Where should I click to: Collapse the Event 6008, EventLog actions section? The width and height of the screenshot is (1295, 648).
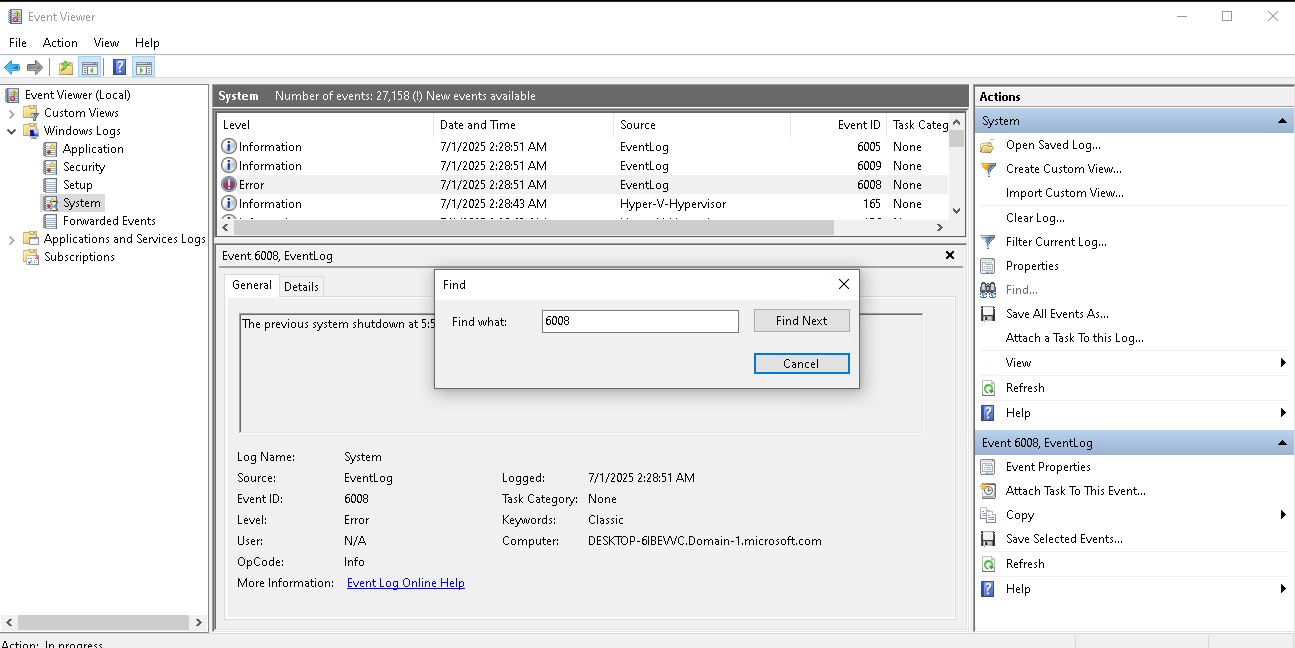pos(1282,443)
